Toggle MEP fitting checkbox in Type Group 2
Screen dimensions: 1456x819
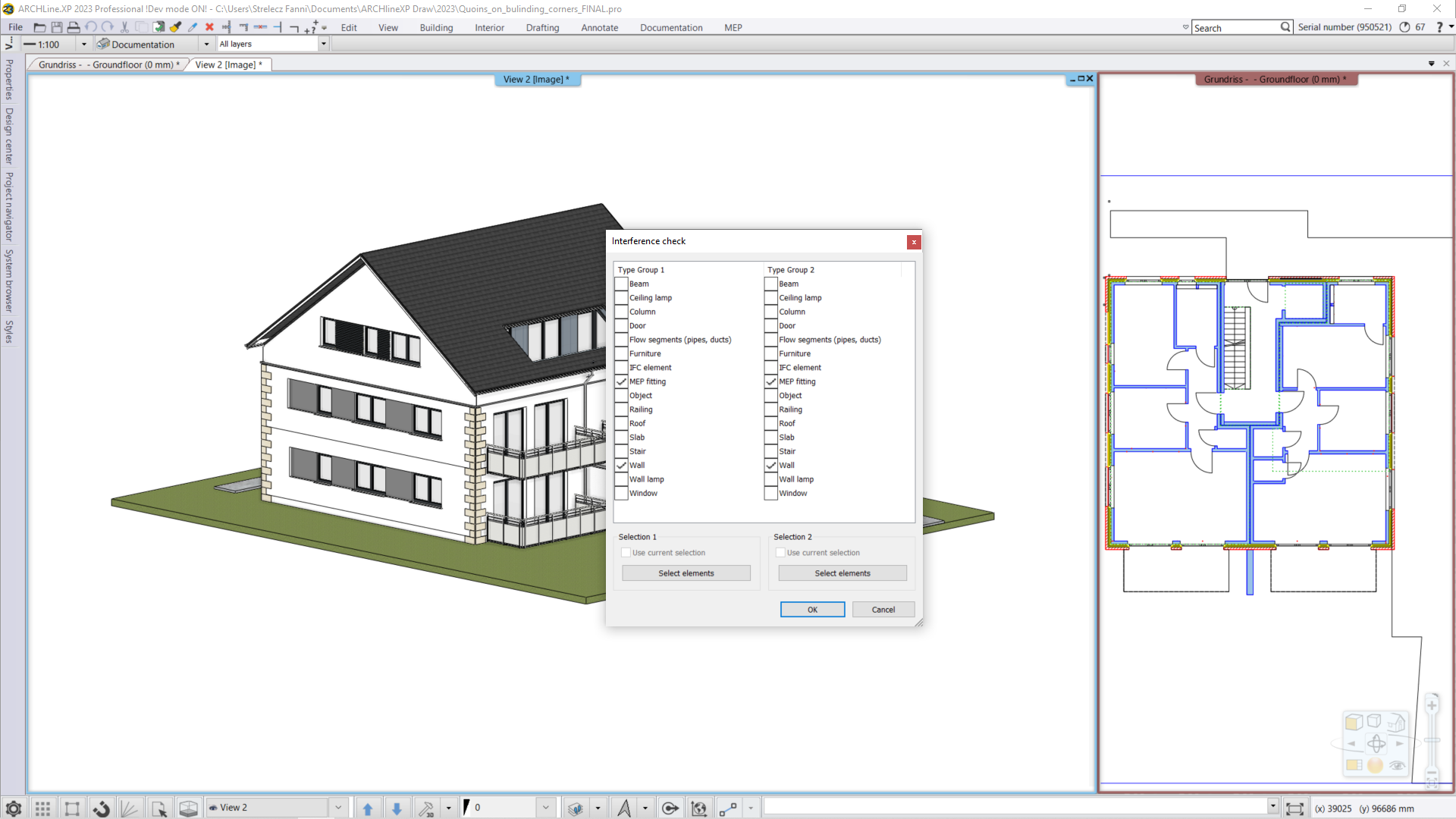click(x=771, y=381)
